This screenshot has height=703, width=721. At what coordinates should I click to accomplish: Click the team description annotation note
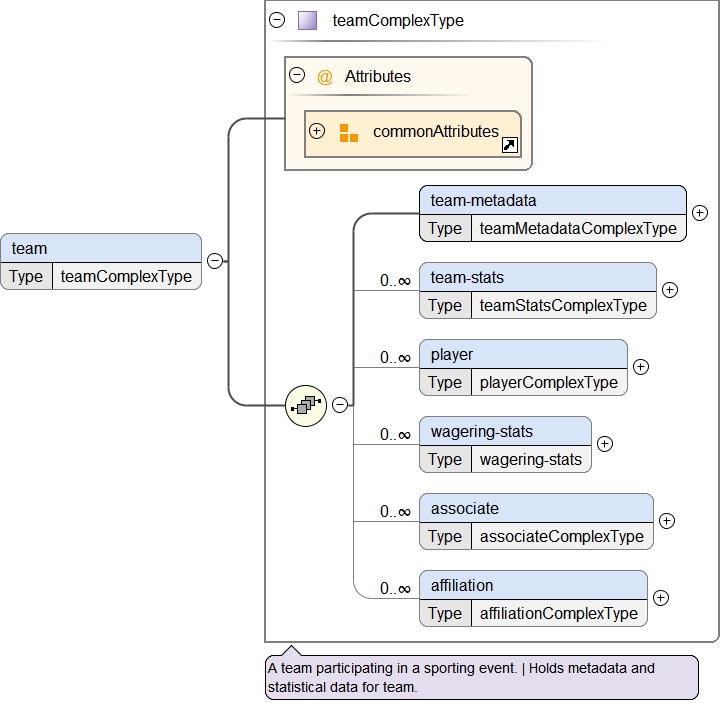pyautogui.click(x=480, y=677)
